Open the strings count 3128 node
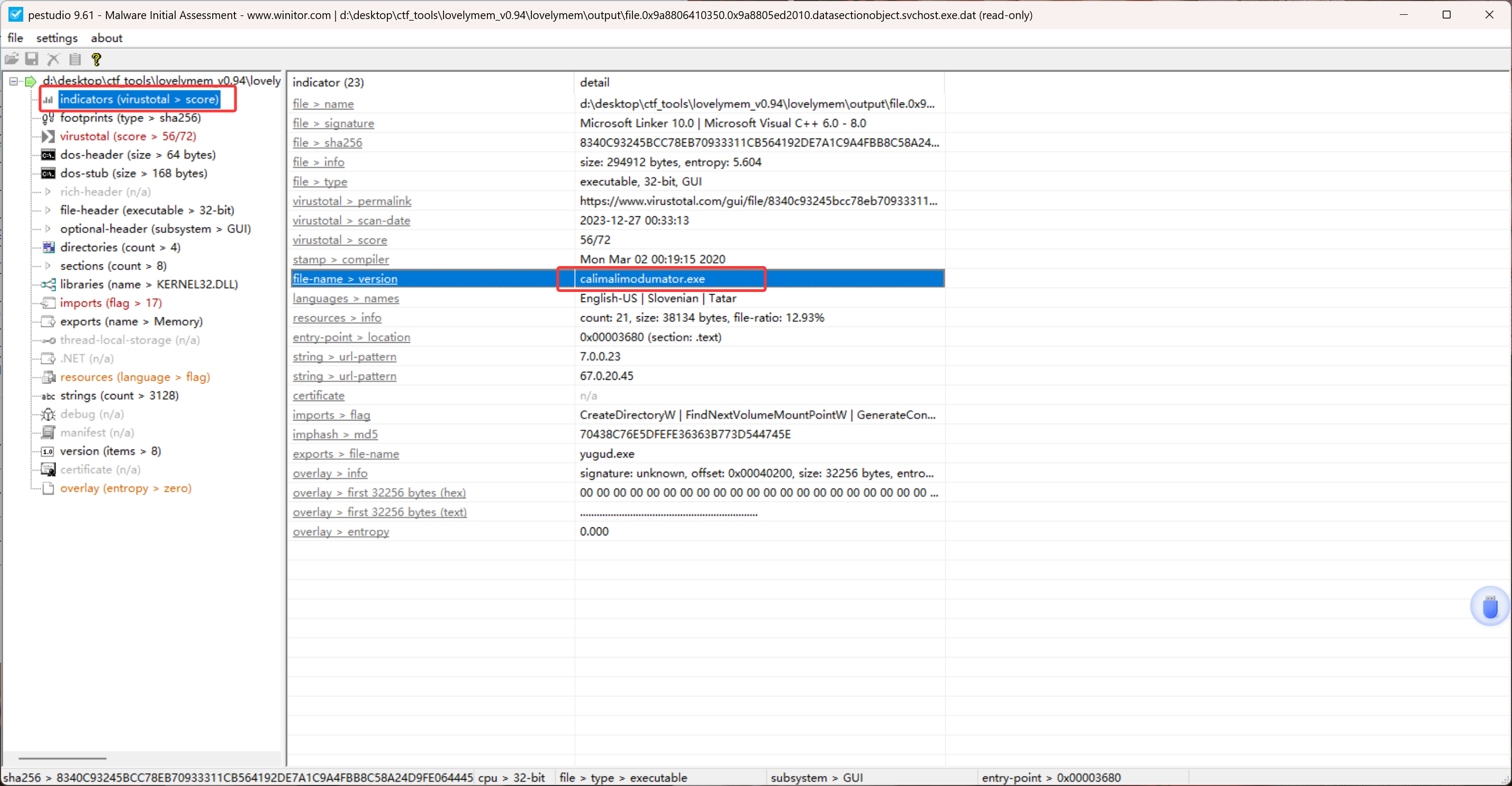 point(119,396)
